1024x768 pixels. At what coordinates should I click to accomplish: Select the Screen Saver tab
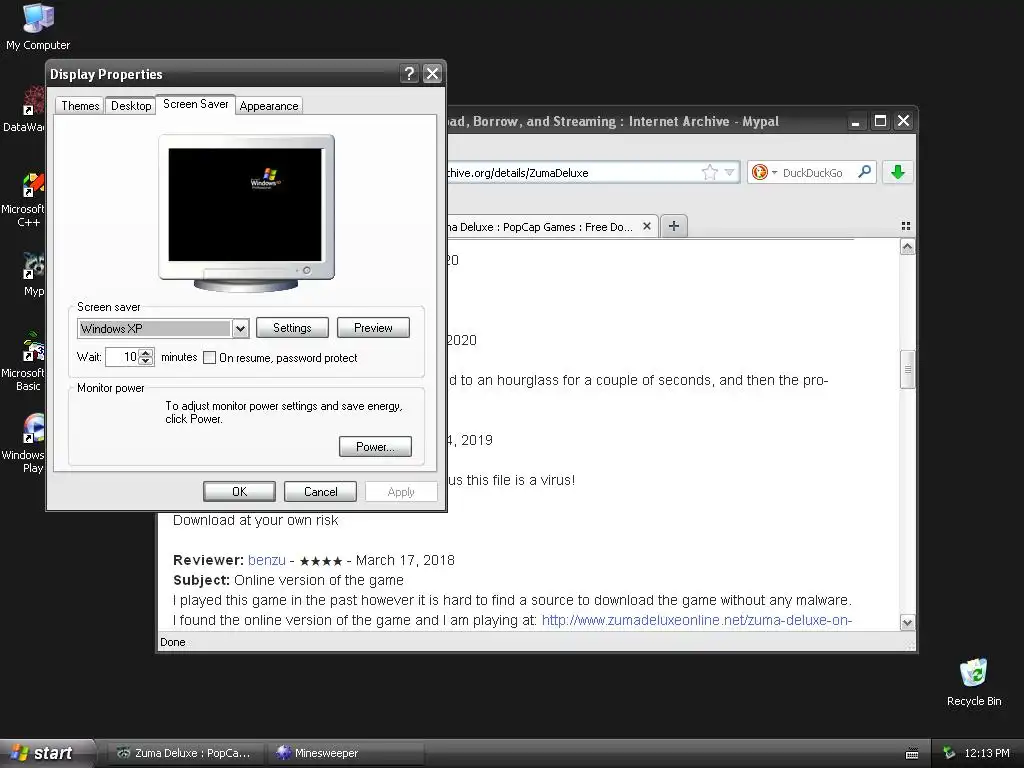[x=195, y=104]
